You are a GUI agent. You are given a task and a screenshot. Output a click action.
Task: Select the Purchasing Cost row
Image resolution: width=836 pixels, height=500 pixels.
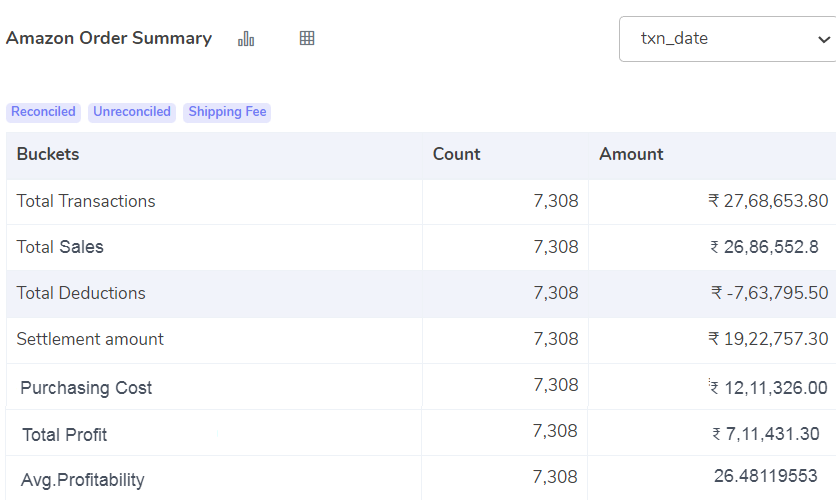[x=421, y=386]
